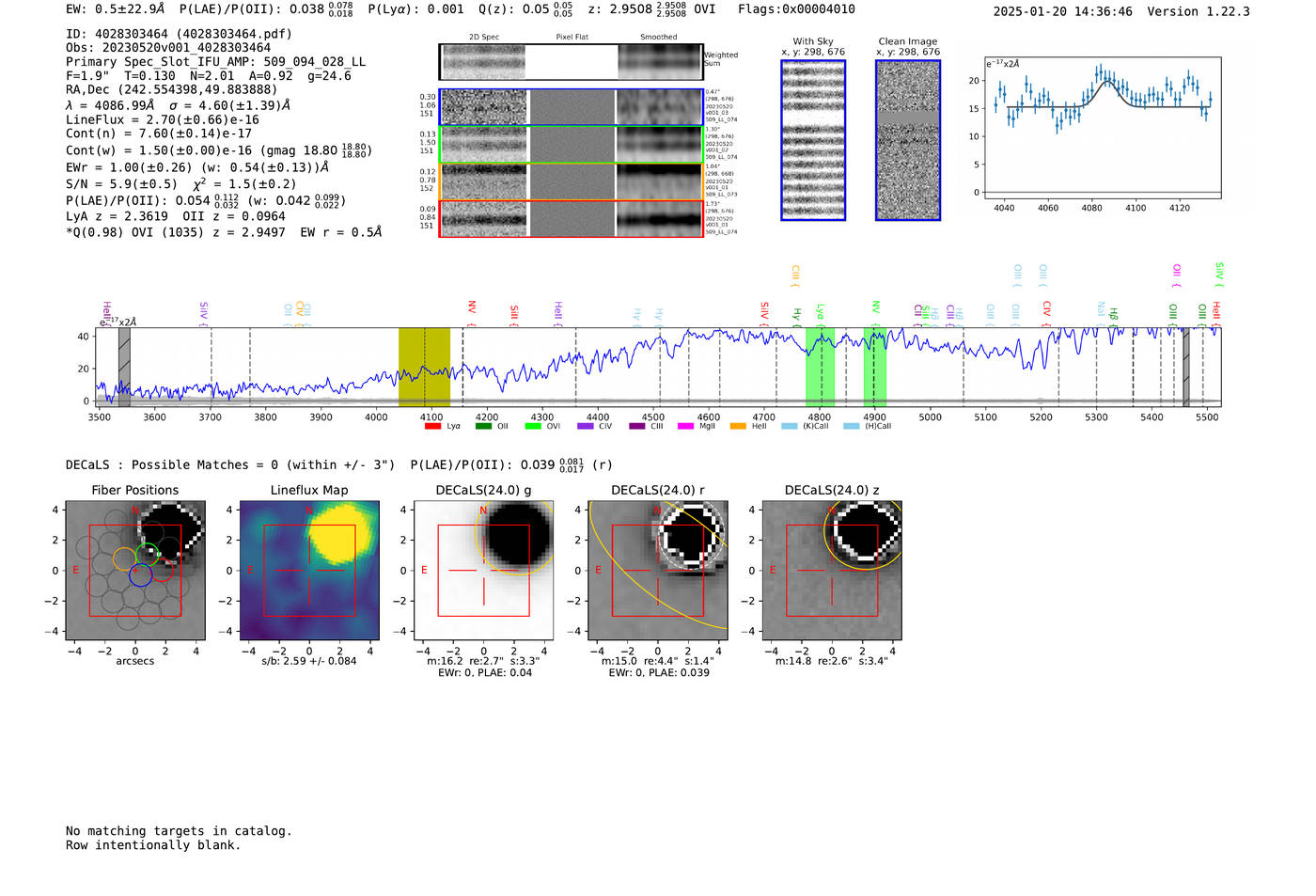Open the With Sky cutout image
This screenshot has width=1316, height=896.
pos(813,140)
